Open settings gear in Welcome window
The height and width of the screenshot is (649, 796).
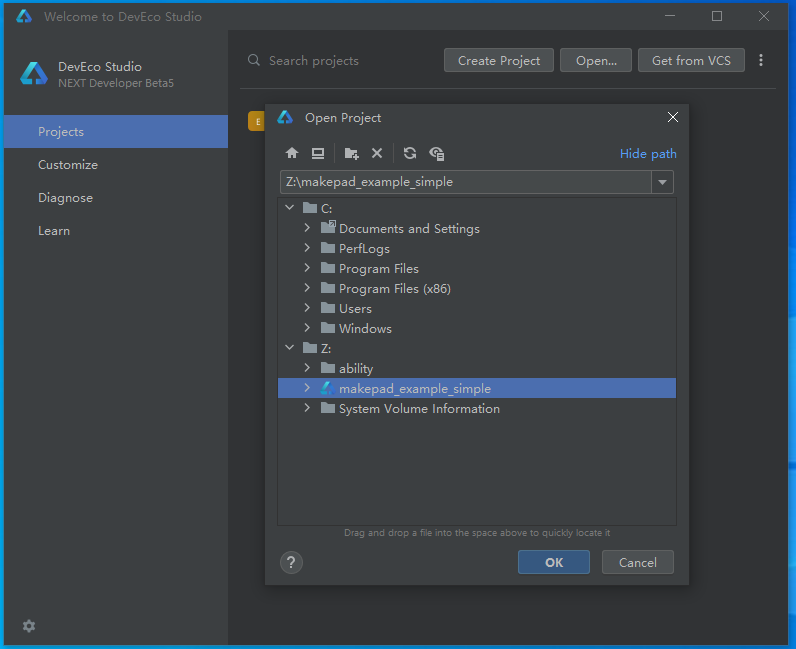point(29,626)
